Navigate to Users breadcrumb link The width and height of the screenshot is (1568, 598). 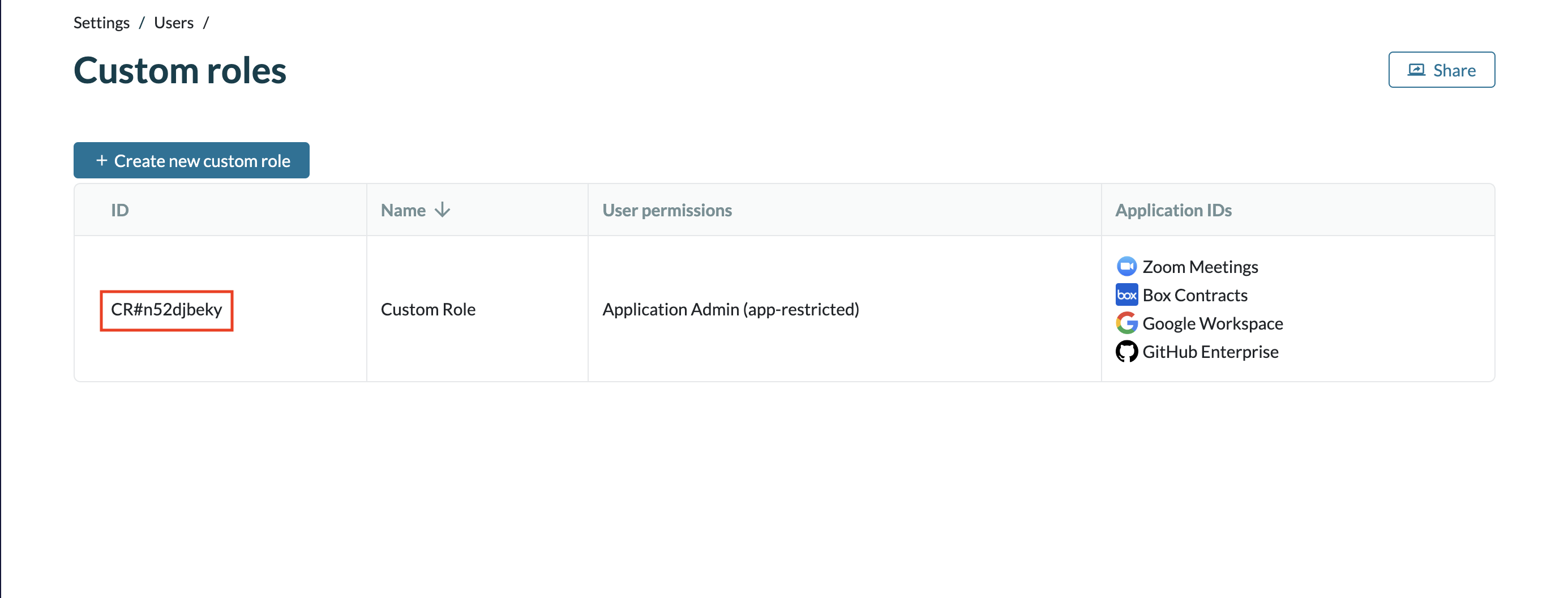(173, 23)
